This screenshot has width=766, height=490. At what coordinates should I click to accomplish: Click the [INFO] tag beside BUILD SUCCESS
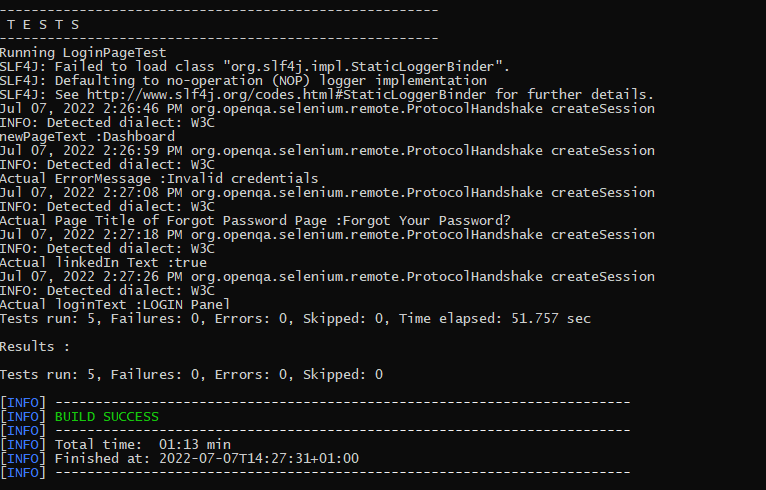point(23,416)
